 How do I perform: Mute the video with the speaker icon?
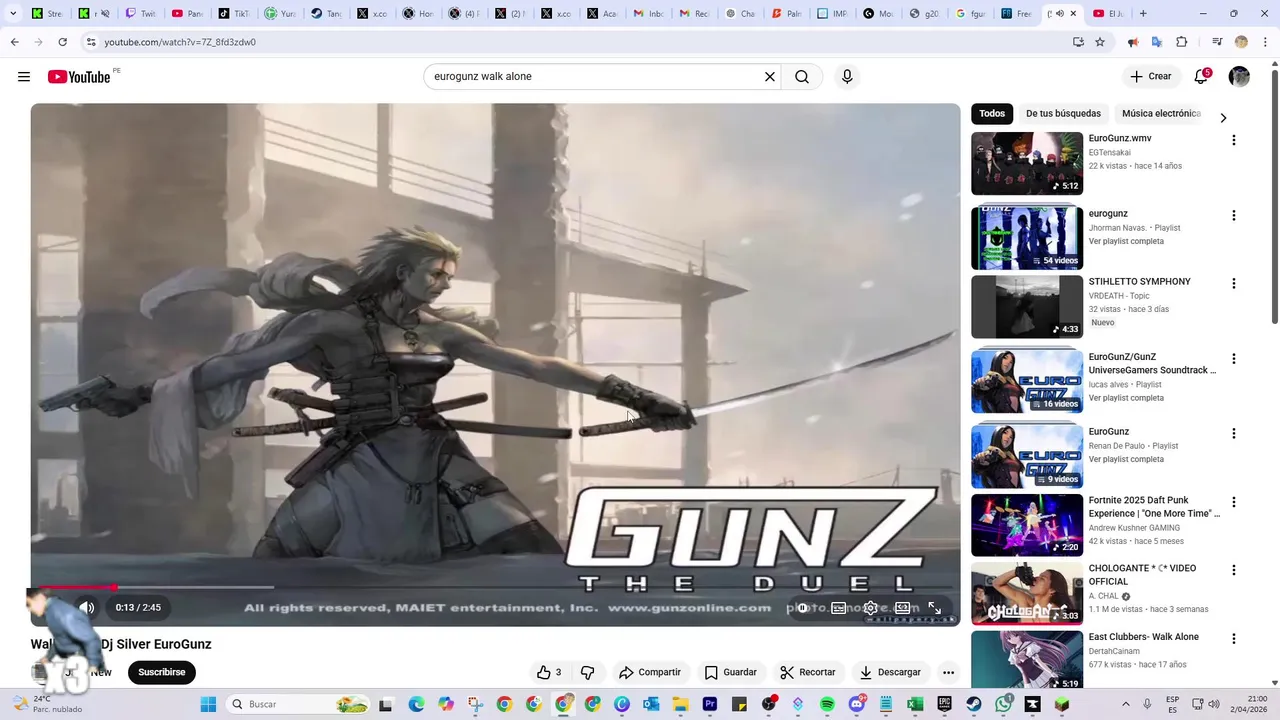click(x=87, y=607)
